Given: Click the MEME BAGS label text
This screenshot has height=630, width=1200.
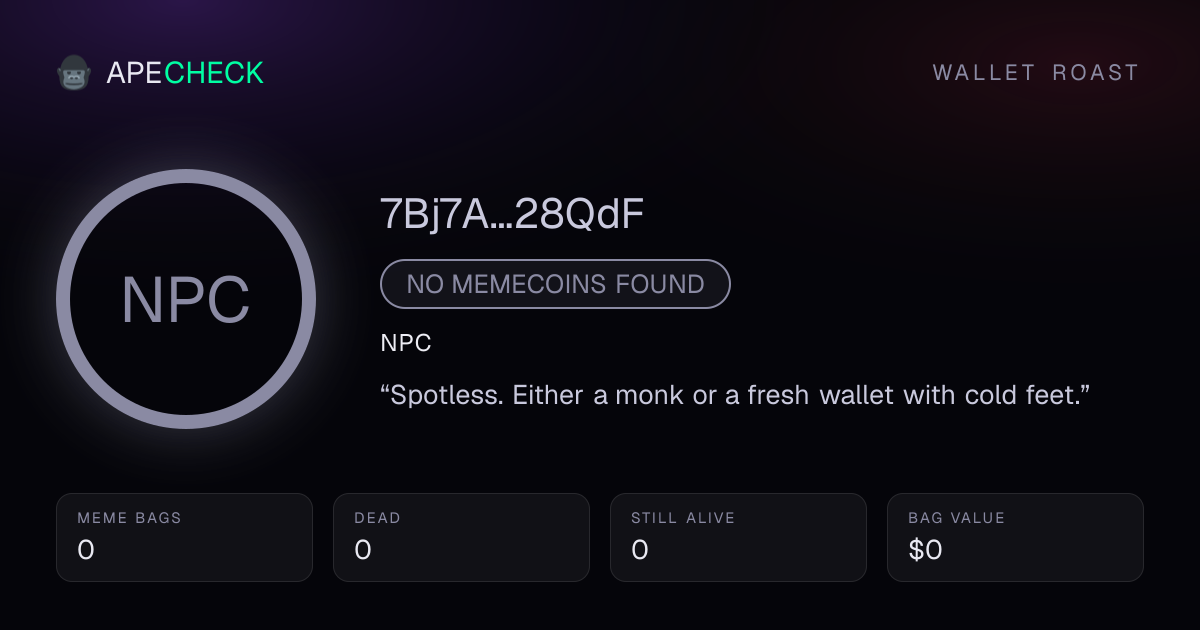Looking at the screenshot, I should (129, 518).
